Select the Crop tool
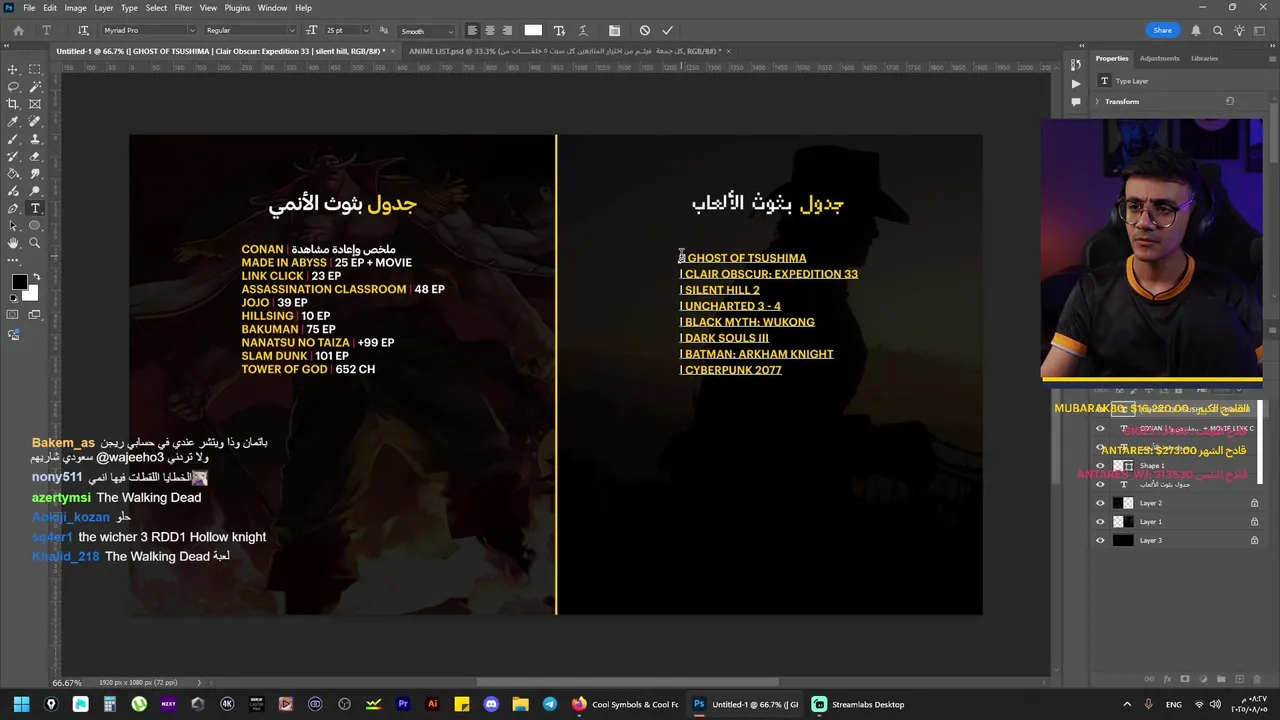Screen dimensions: 1280x720 click(13, 104)
